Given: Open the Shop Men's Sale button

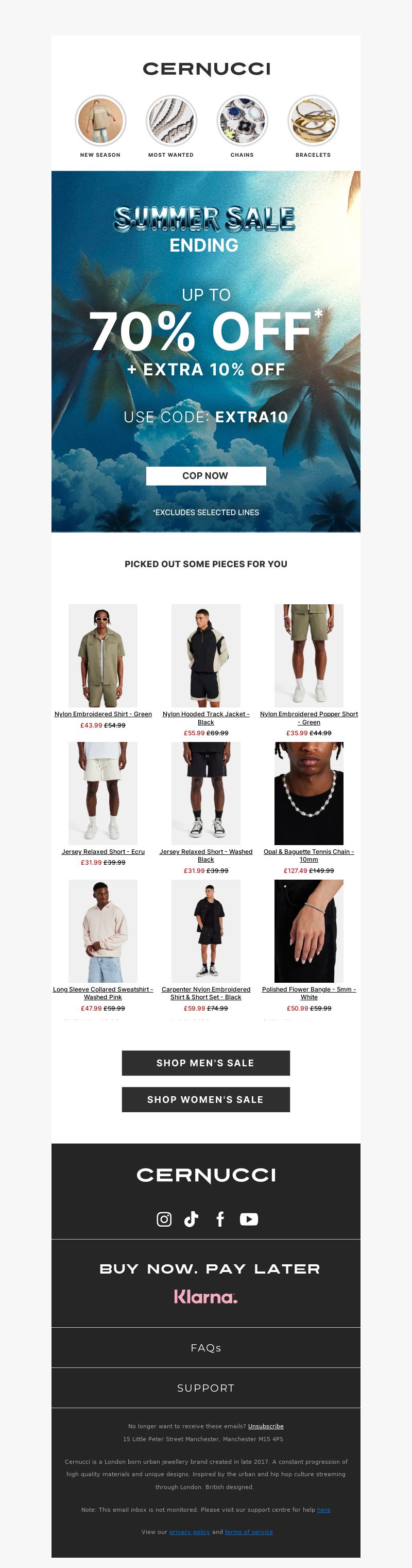Looking at the screenshot, I should (206, 1062).
